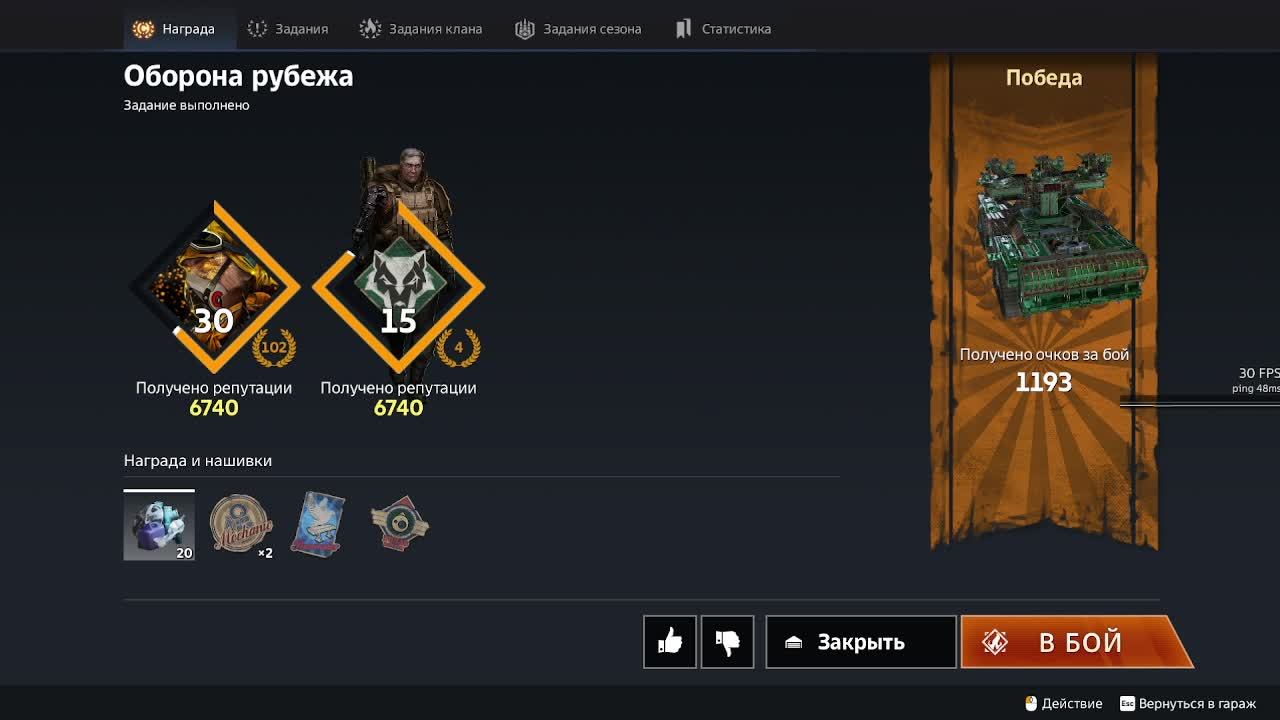Viewport: 1280px width, 720px height.
Task: Start next match with В БОЙ button
Action: (1077, 642)
